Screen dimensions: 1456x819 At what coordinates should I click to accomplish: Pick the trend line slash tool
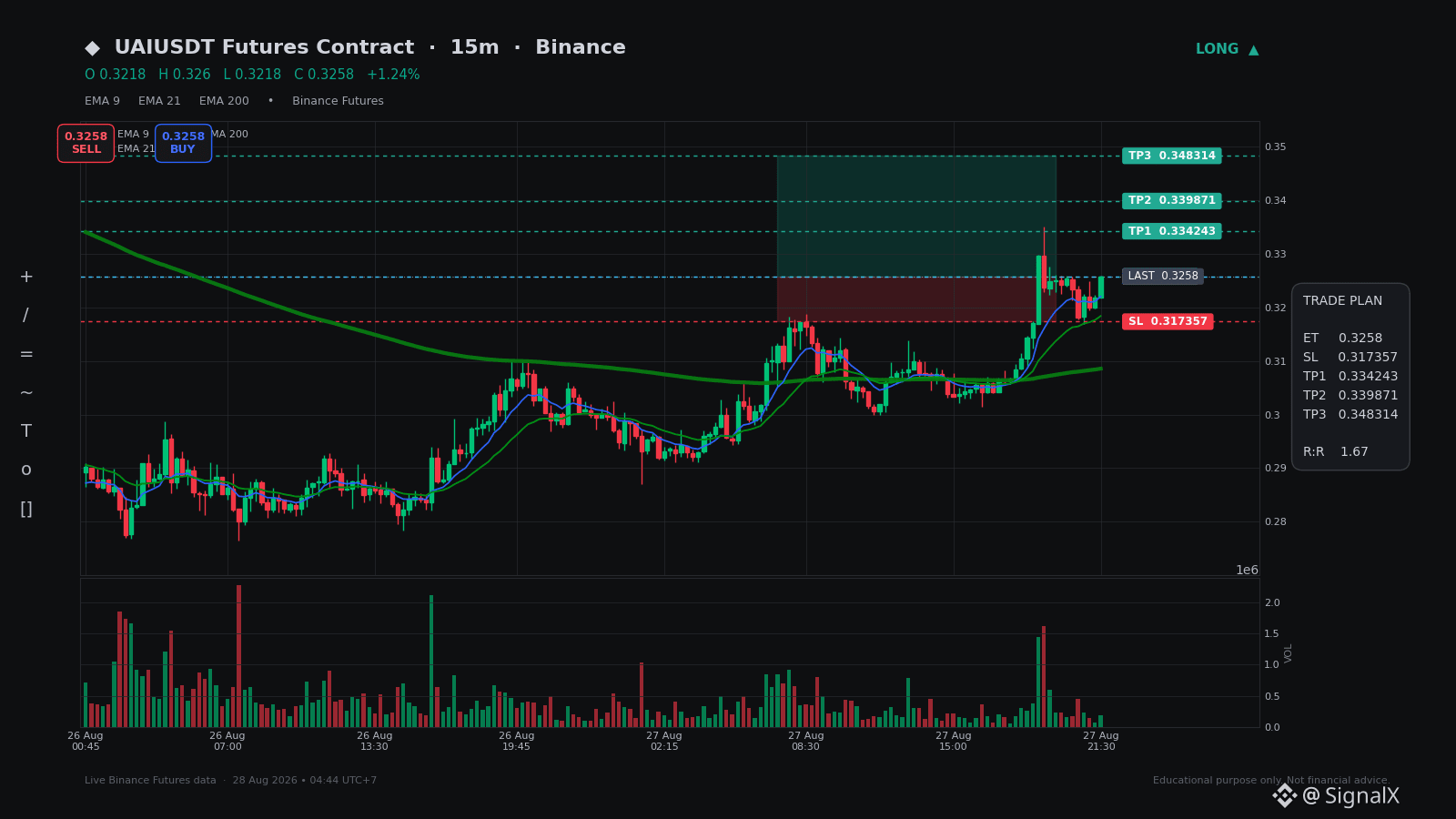25,315
